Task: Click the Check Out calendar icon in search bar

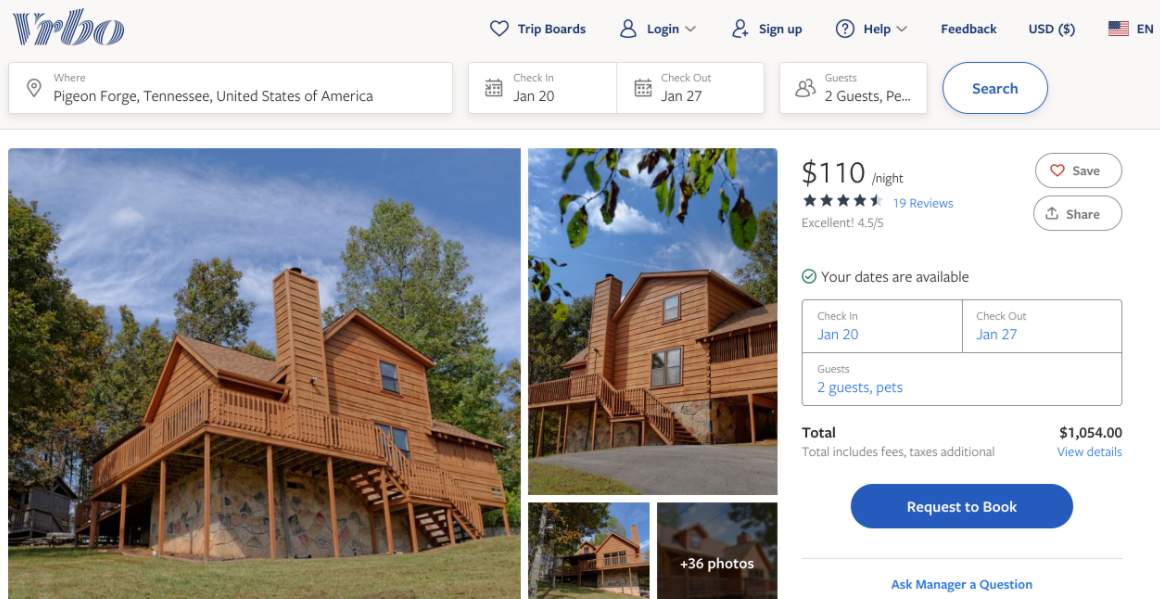Action: click(643, 88)
